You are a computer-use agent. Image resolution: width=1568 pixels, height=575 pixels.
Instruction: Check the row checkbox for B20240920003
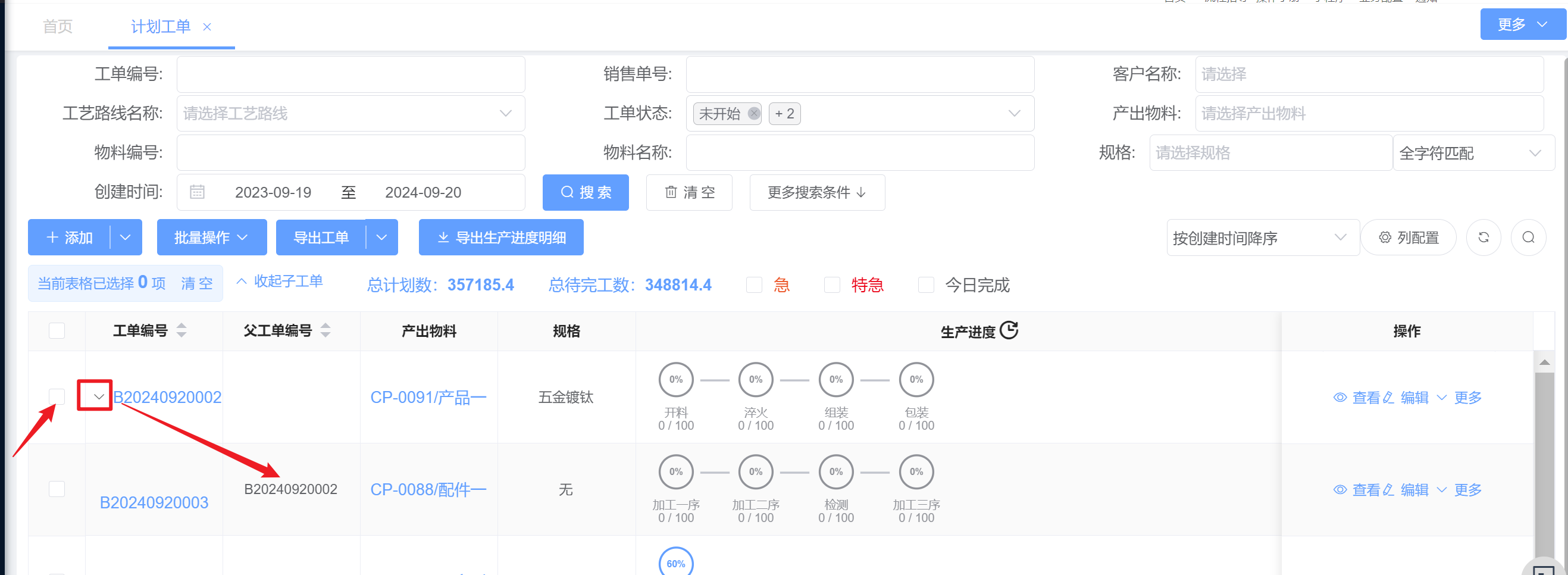tap(57, 489)
